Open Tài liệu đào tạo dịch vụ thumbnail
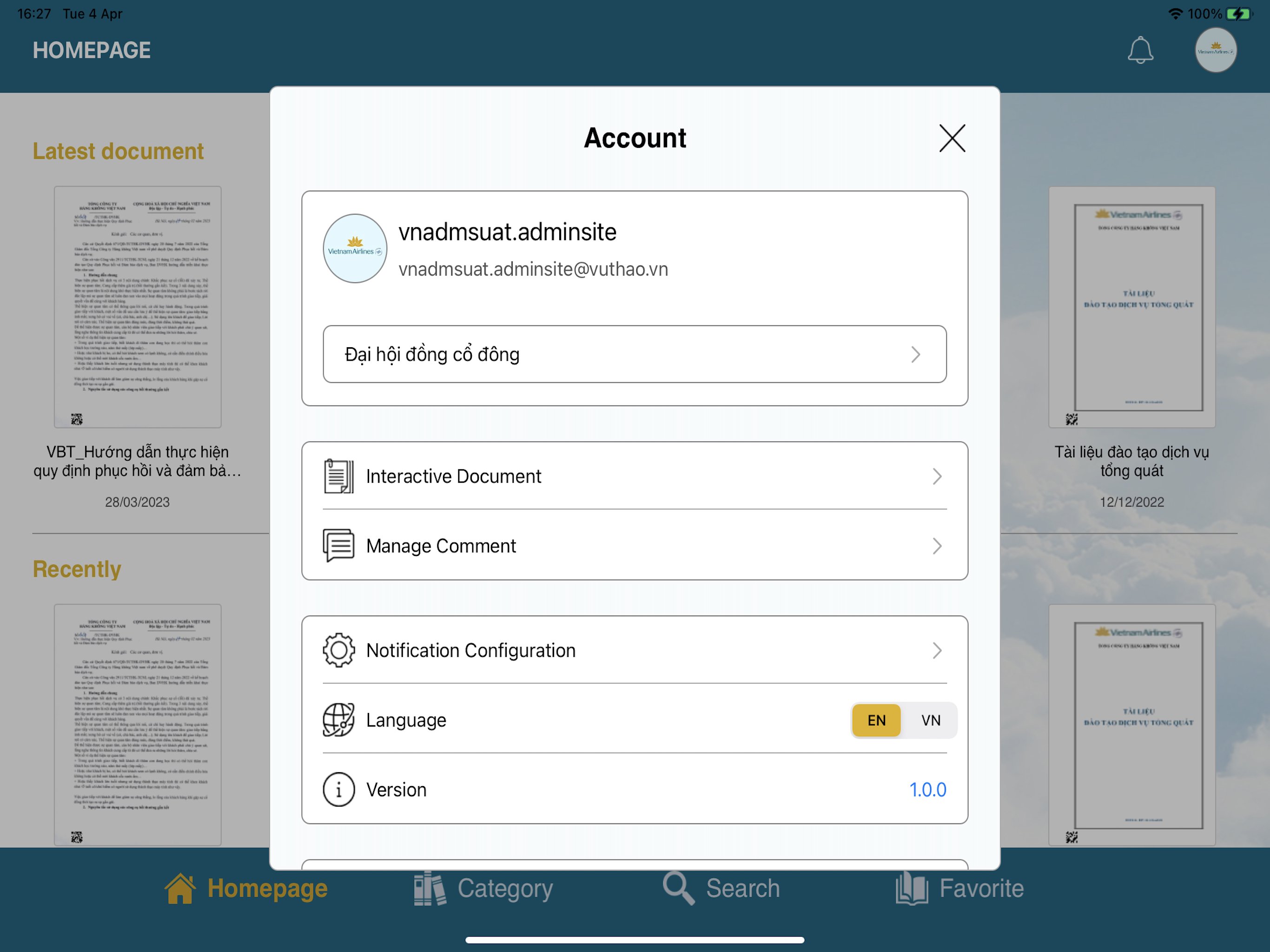The height and width of the screenshot is (952, 1270). click(x=1131, y=307)
